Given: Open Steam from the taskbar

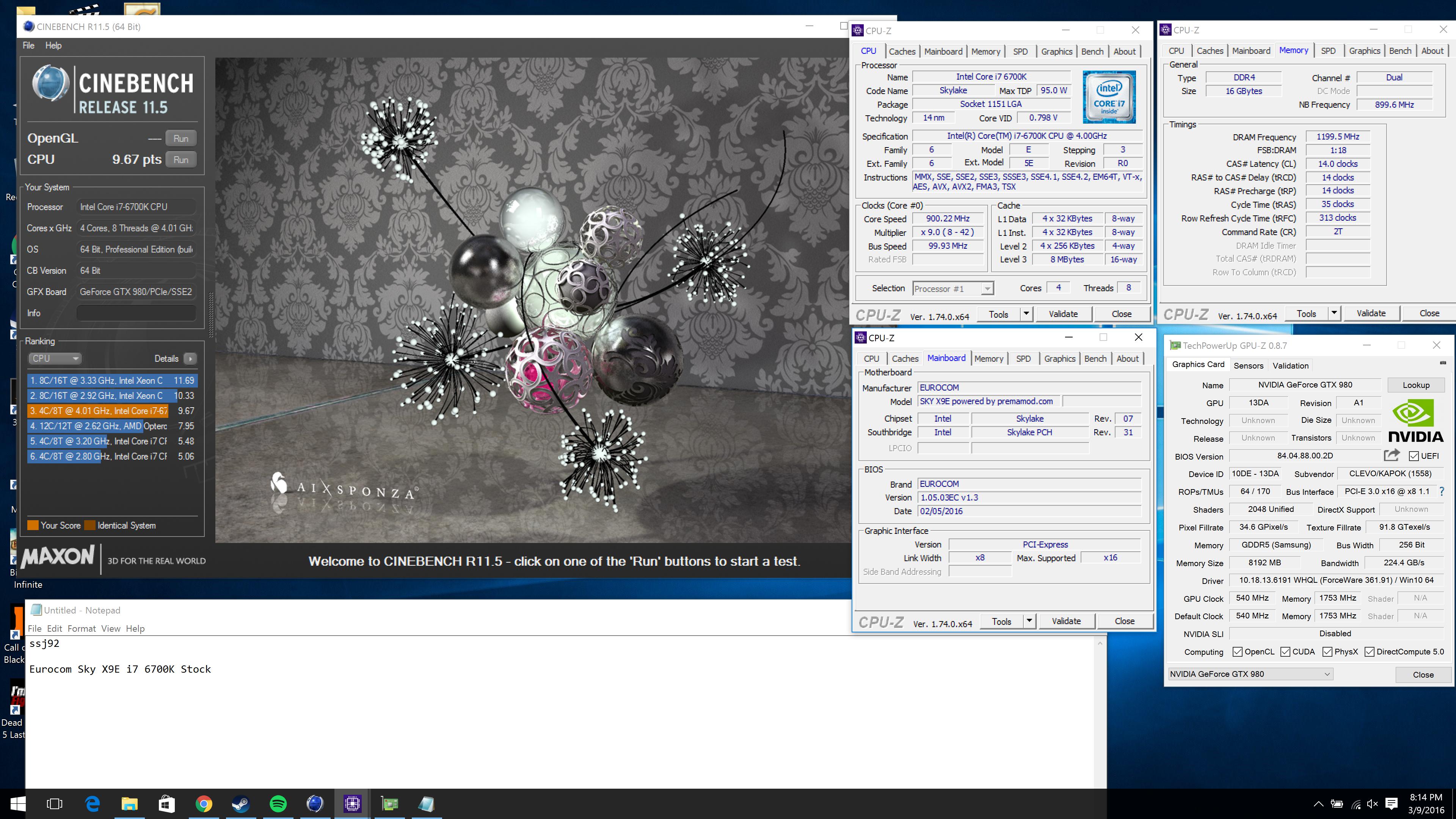Looking at the screenshot, I should [241, 804].
